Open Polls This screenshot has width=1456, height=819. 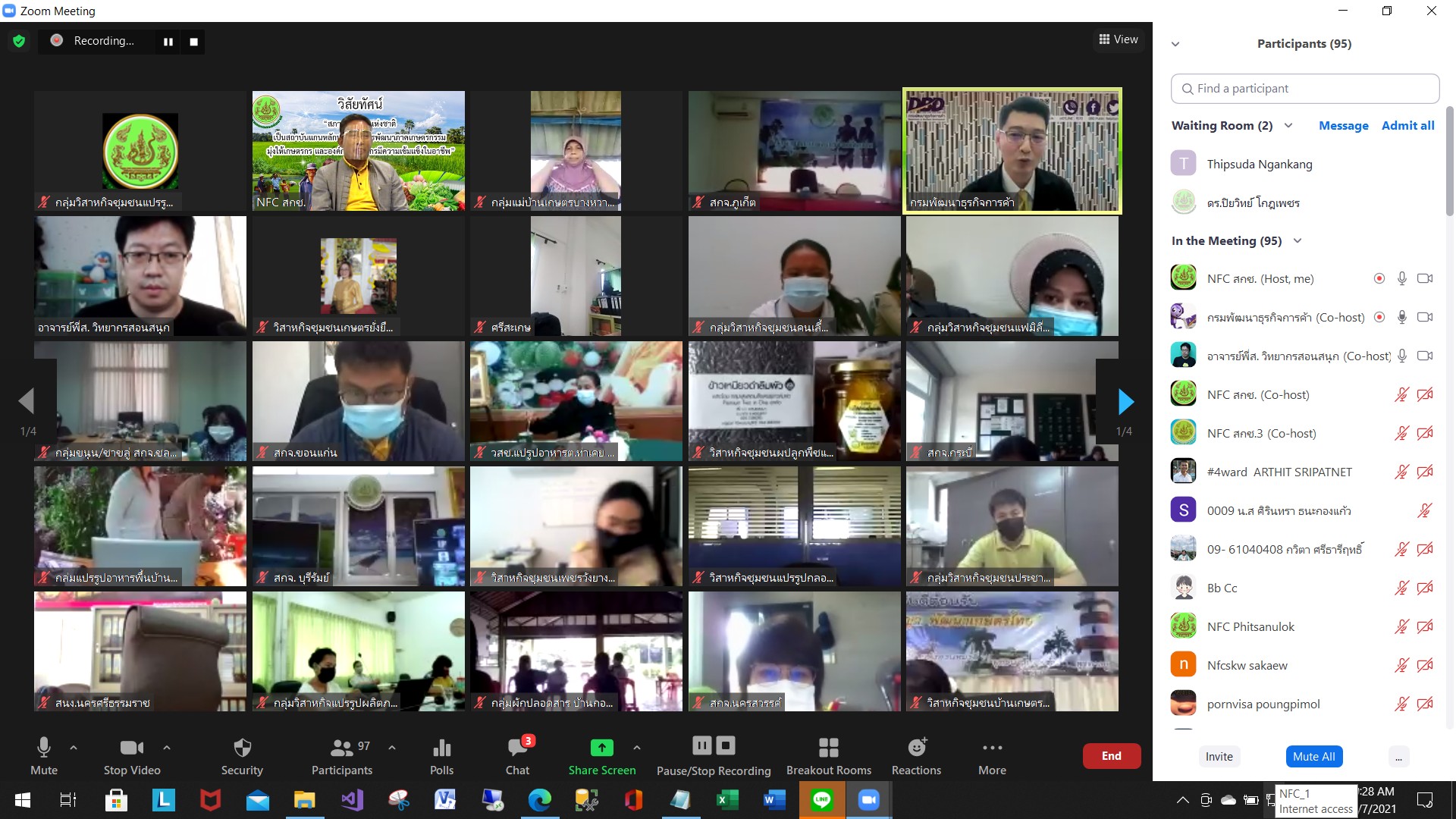(x=441, y=756)
